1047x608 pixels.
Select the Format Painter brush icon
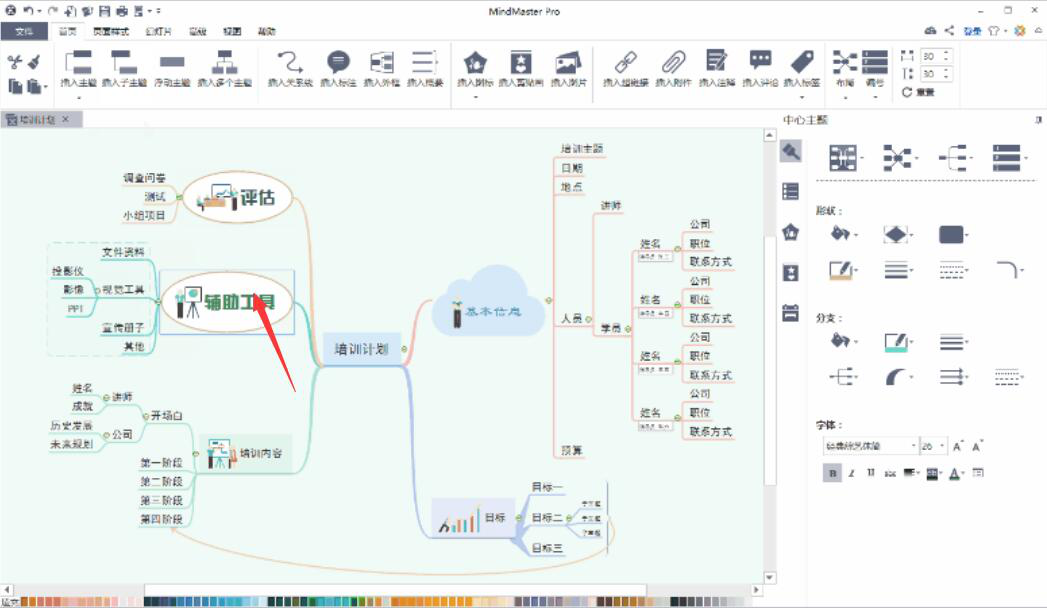tap(34, 62)
